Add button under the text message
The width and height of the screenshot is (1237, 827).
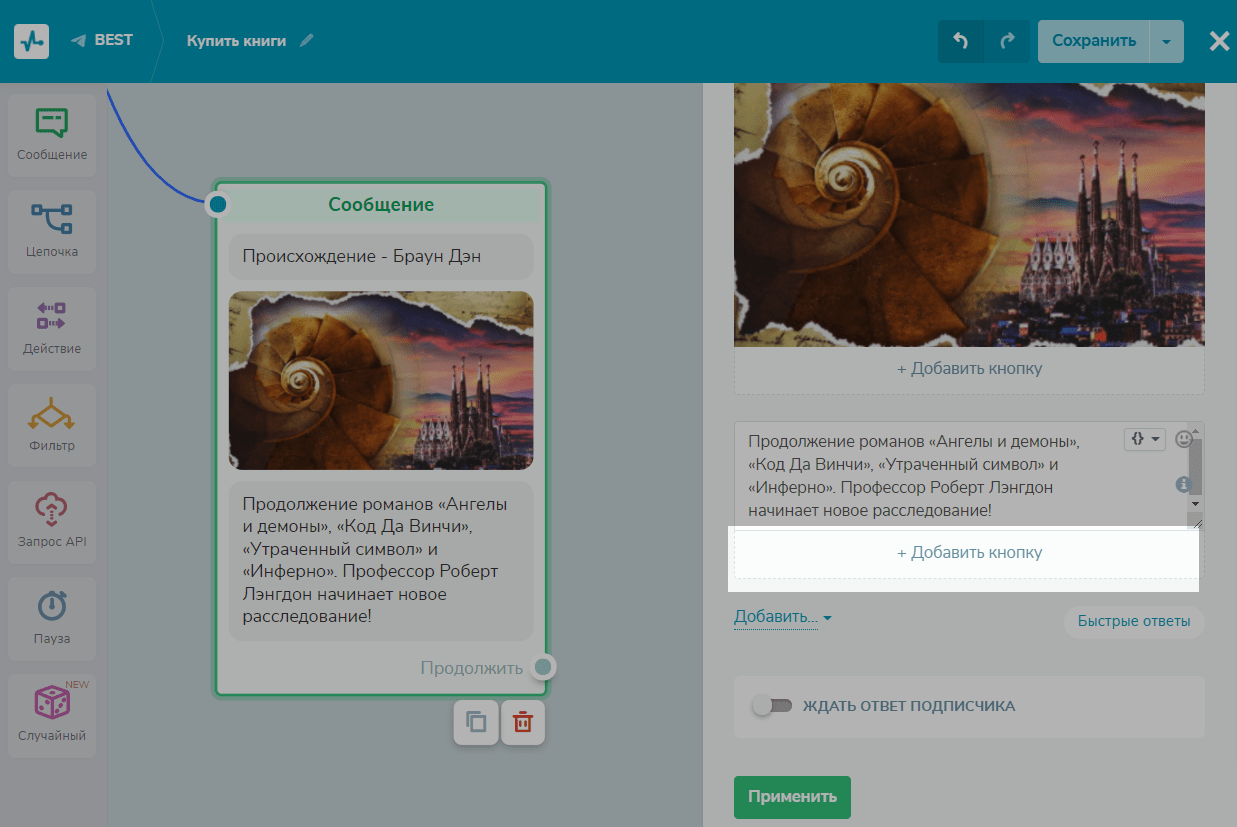969,553
